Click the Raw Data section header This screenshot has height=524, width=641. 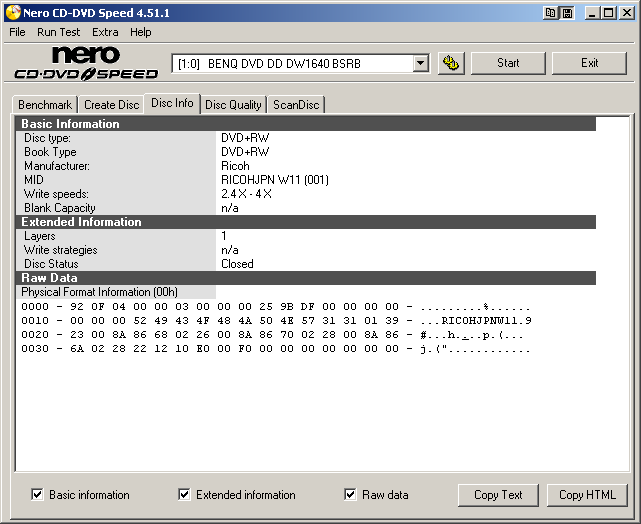(x=306, y=278)
